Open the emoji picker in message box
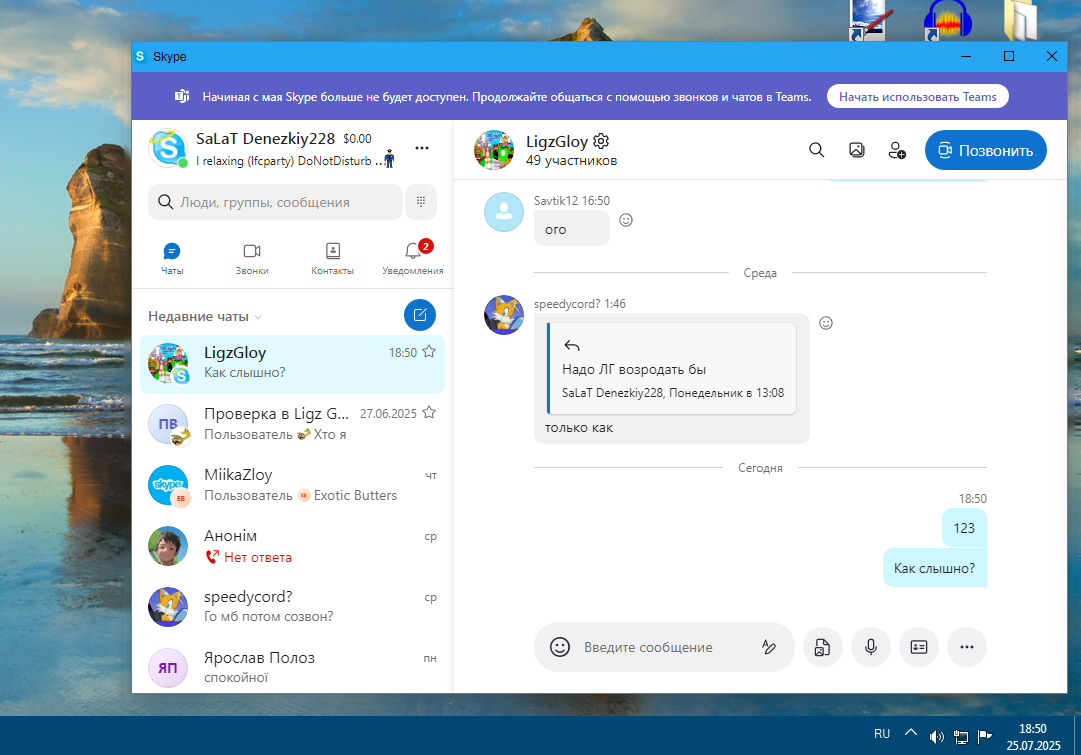 (x=560, y=647)
